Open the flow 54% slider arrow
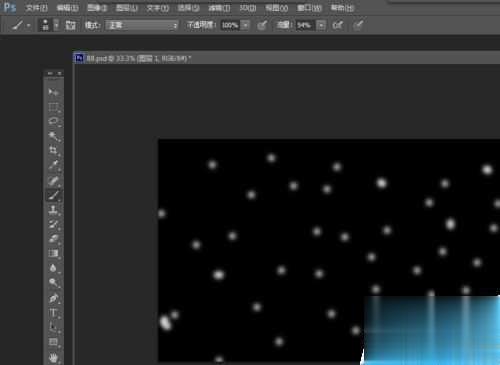The width and height of the screenshot is (500, 365). [x=321, y=25]
